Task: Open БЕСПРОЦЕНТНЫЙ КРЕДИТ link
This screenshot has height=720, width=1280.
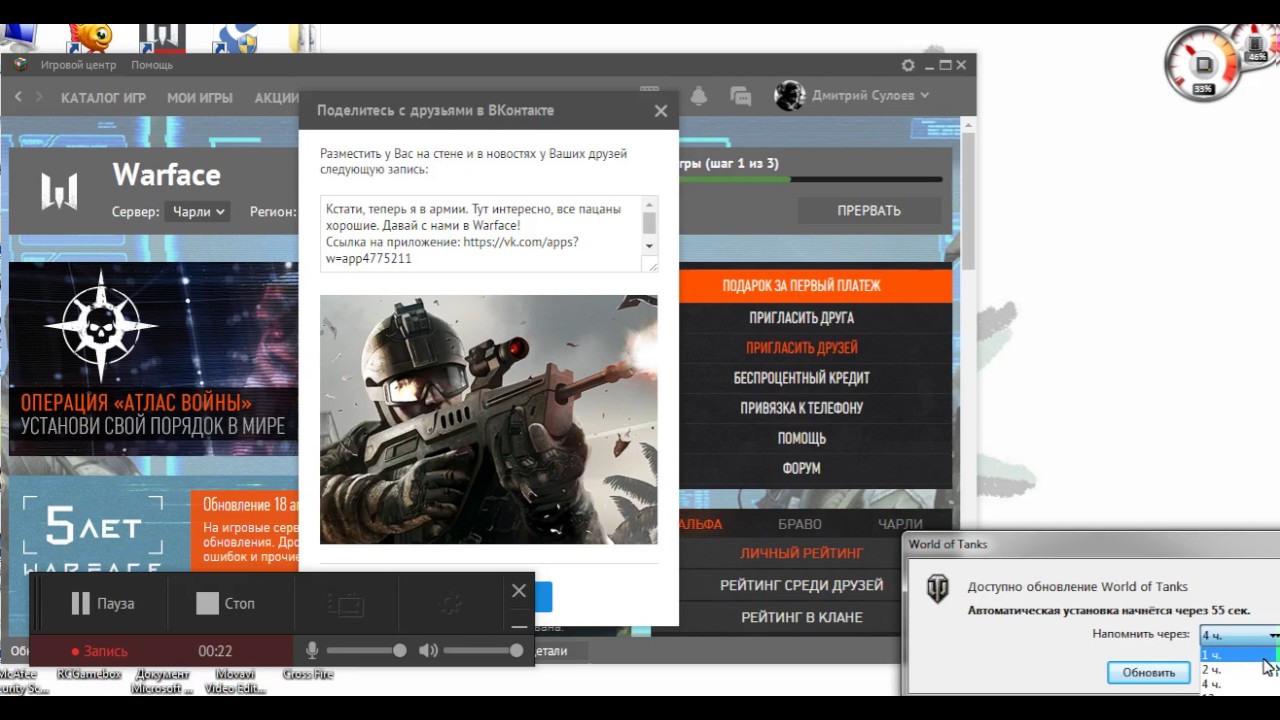Action: [x=801, y=378]
